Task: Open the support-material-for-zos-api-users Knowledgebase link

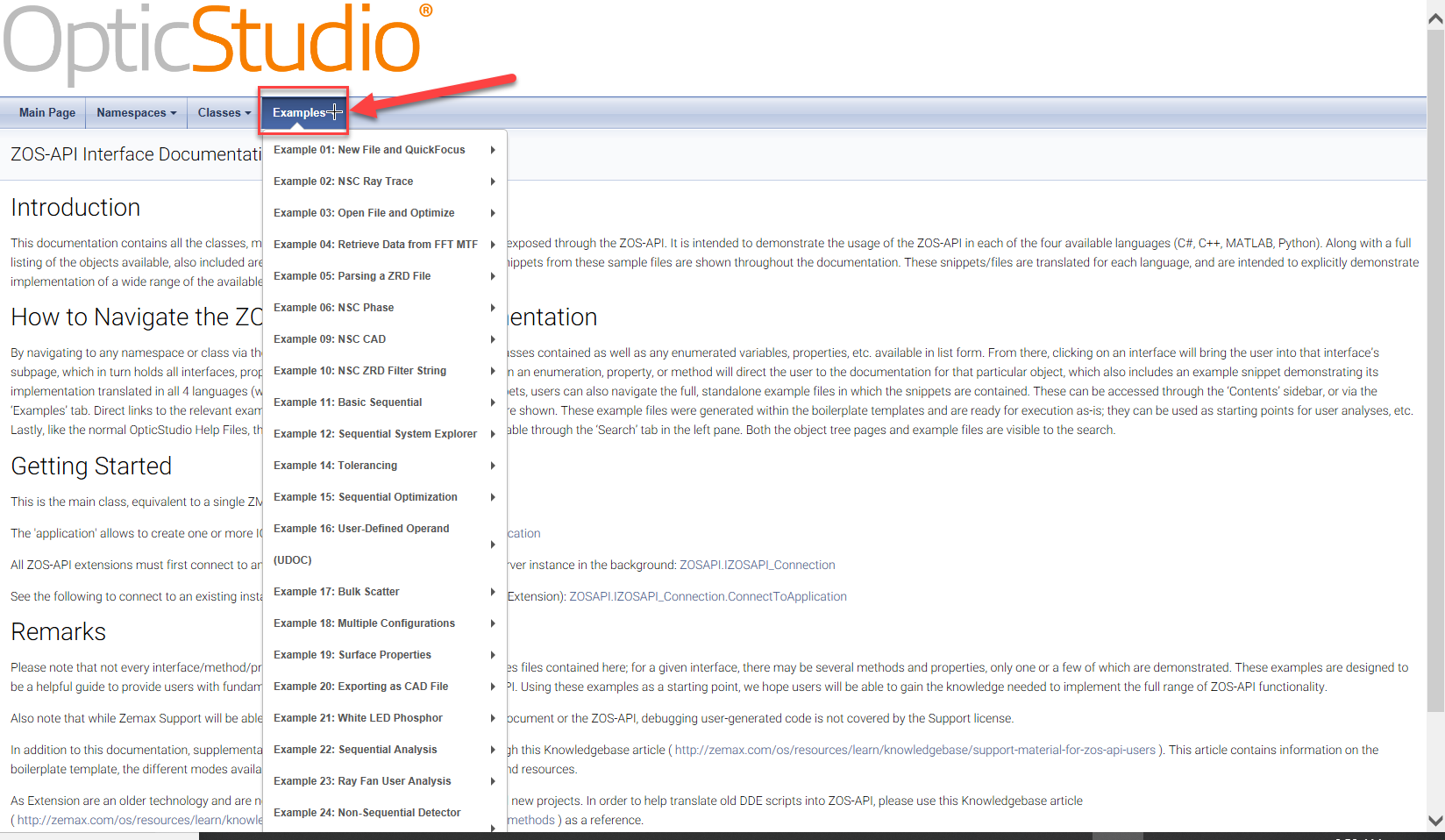Action: pyautogui.click(x=915, y=750)
